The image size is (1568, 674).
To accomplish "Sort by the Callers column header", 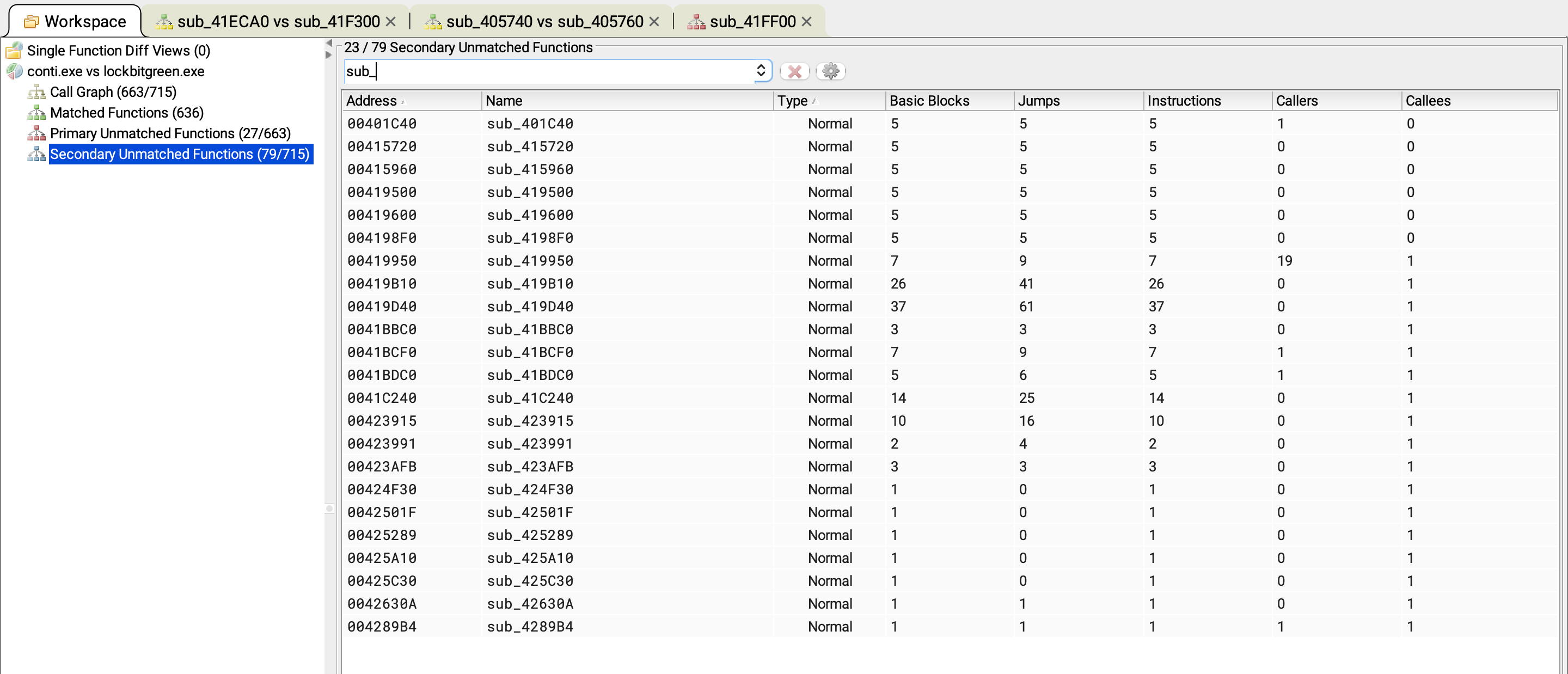I will pos(1337,101).
